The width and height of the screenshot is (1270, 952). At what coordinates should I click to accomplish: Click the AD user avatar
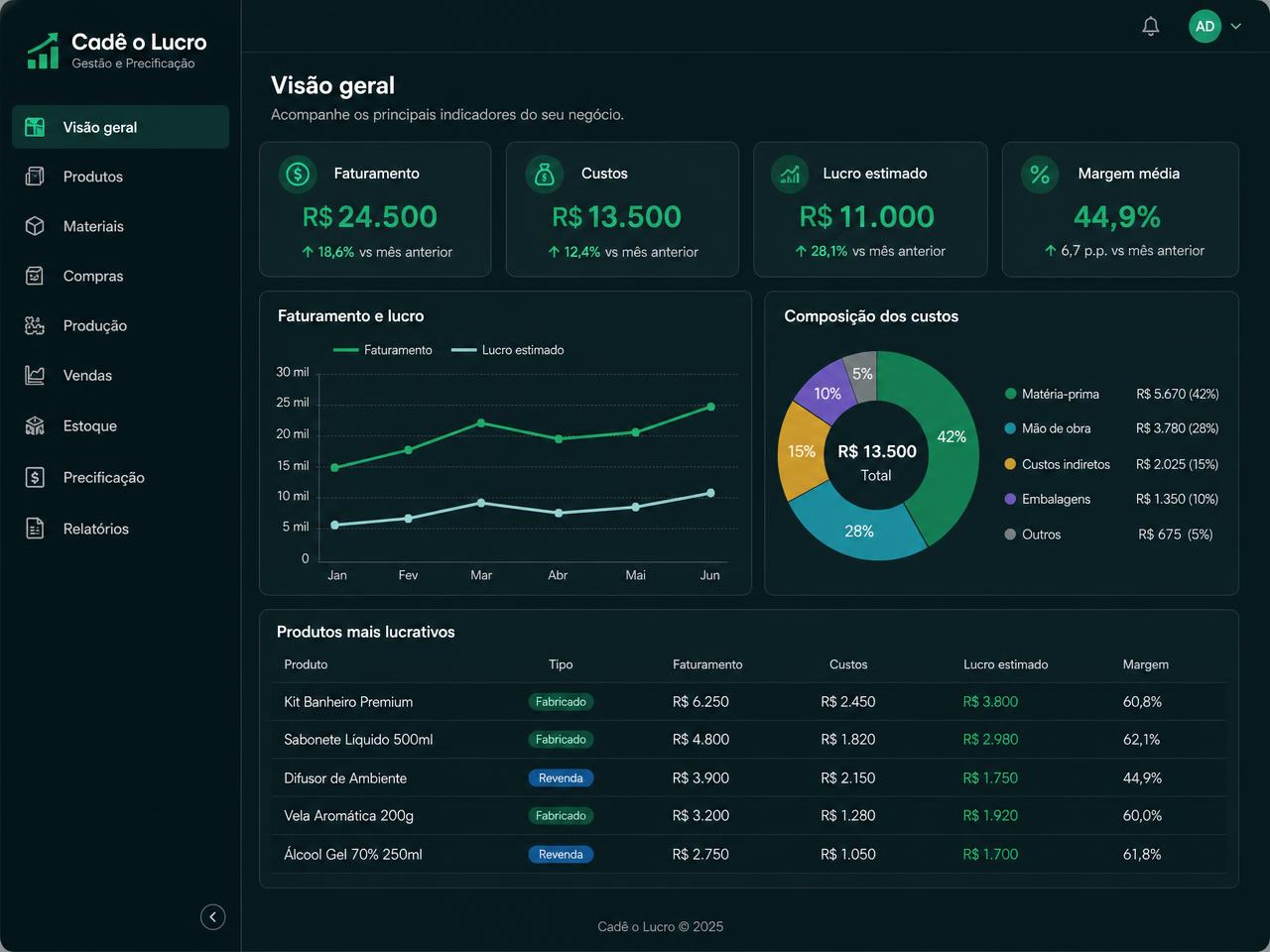coord(1205,27)
